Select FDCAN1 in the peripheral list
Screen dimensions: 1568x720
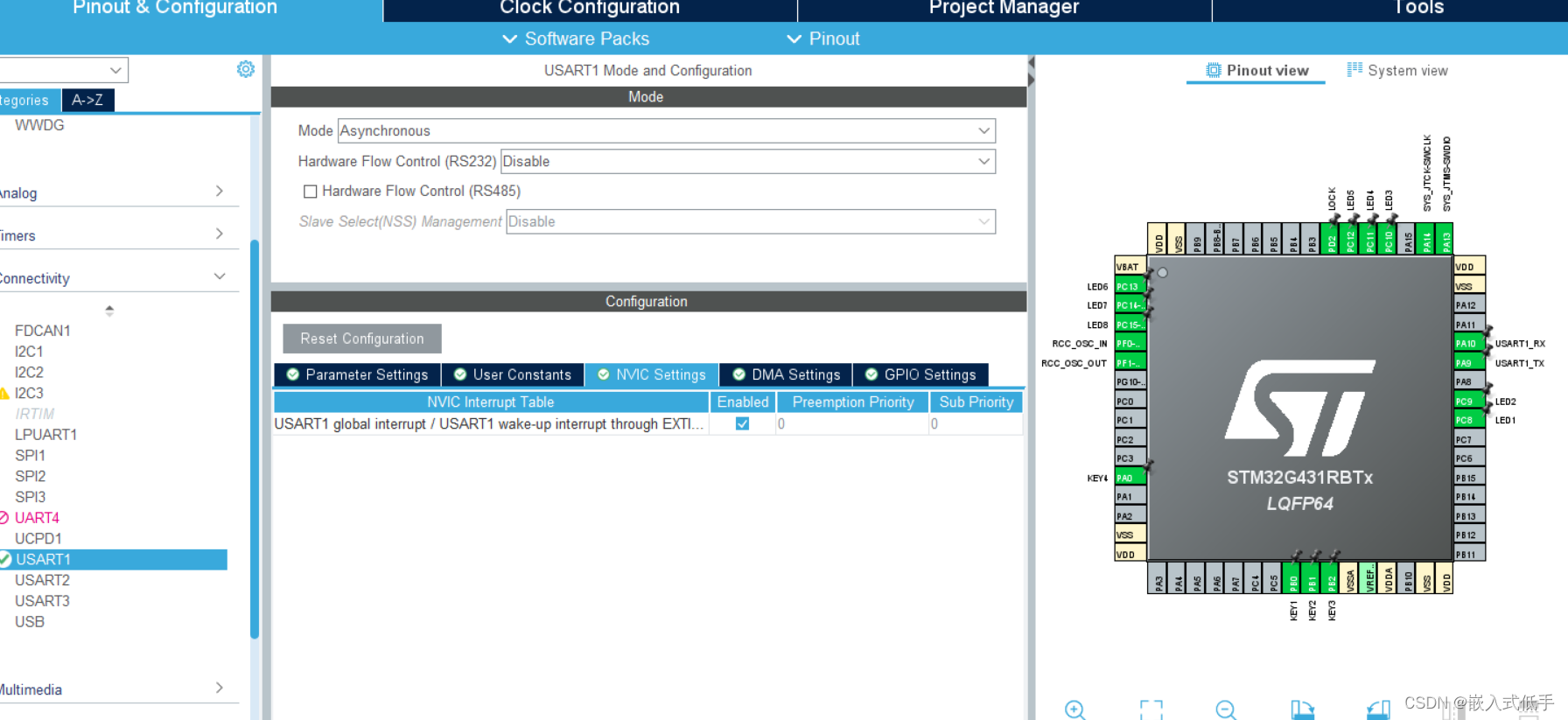click(x=43, y=331)
